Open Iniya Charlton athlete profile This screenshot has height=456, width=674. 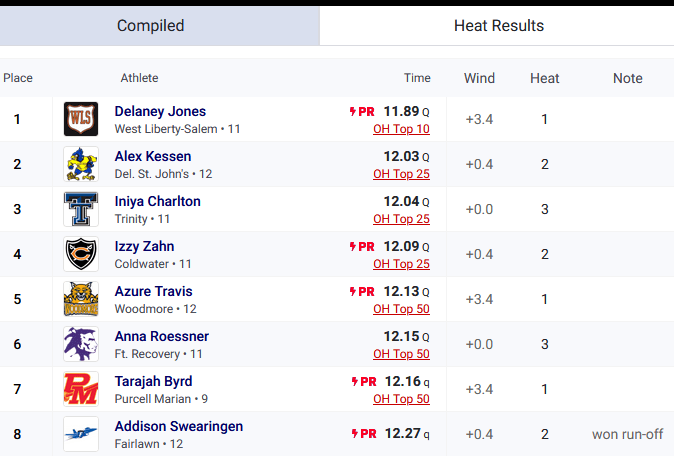click(157, 201)
